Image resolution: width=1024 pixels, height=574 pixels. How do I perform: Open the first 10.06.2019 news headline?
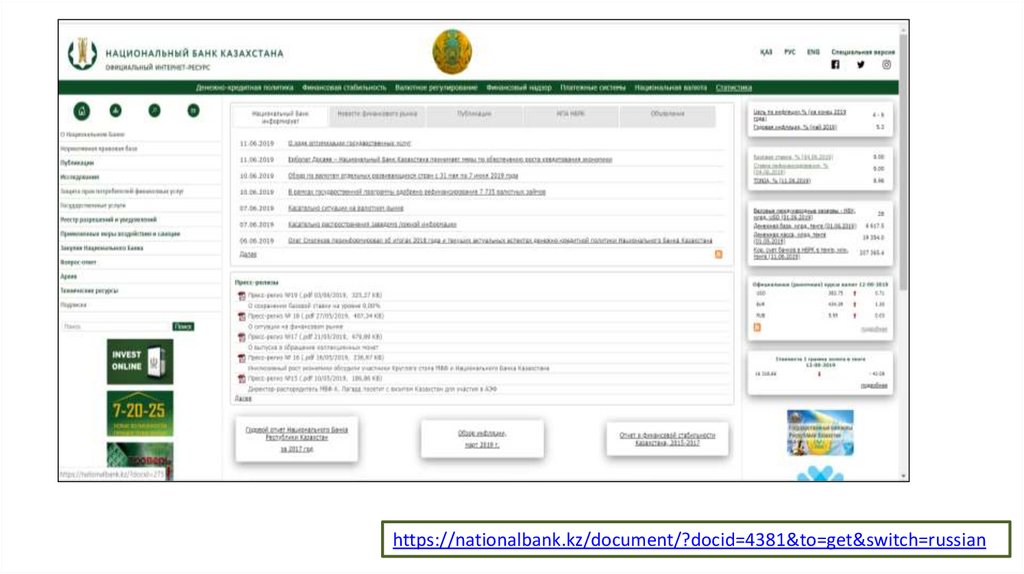pos(403,176)
